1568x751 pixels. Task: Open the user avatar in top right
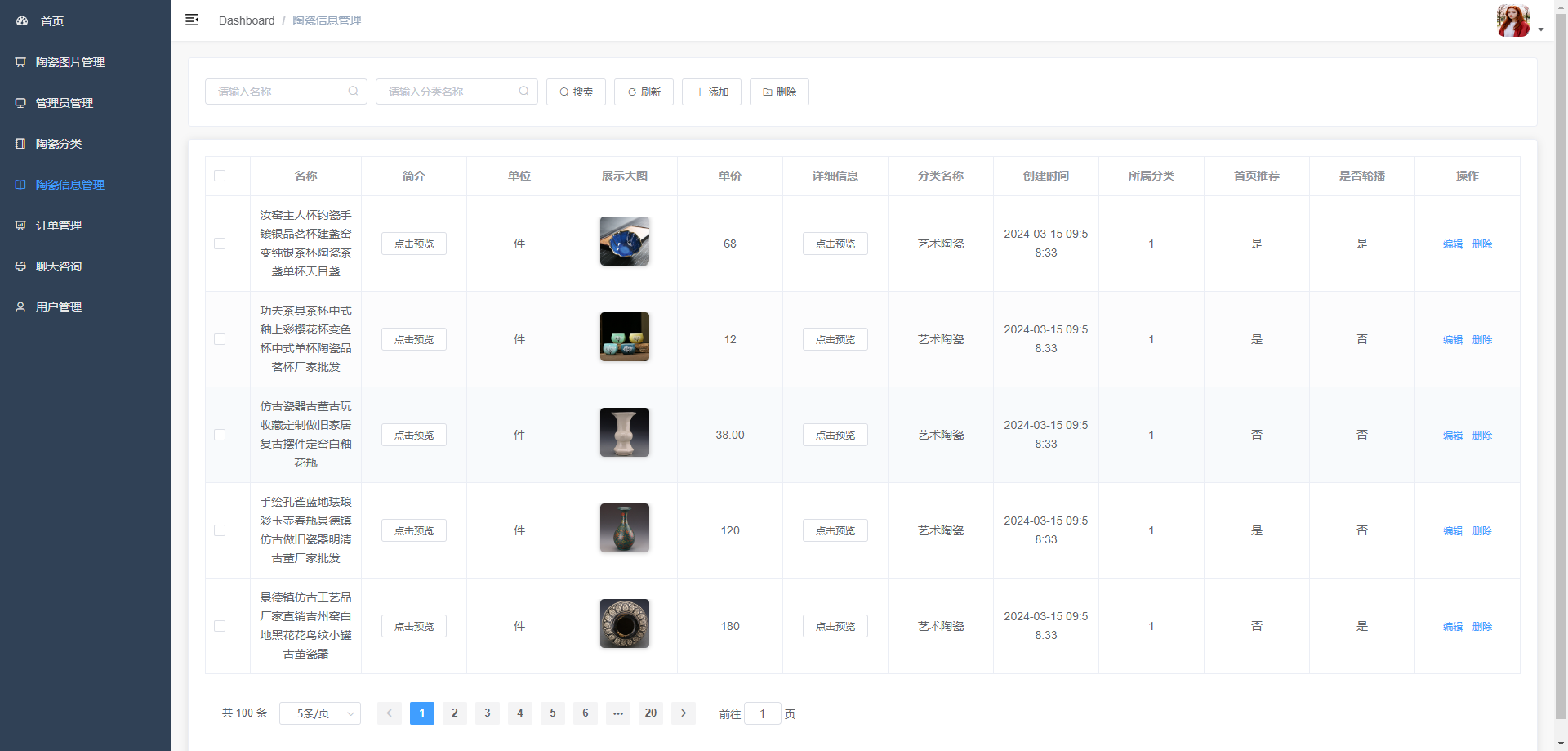coord(1512,20)
